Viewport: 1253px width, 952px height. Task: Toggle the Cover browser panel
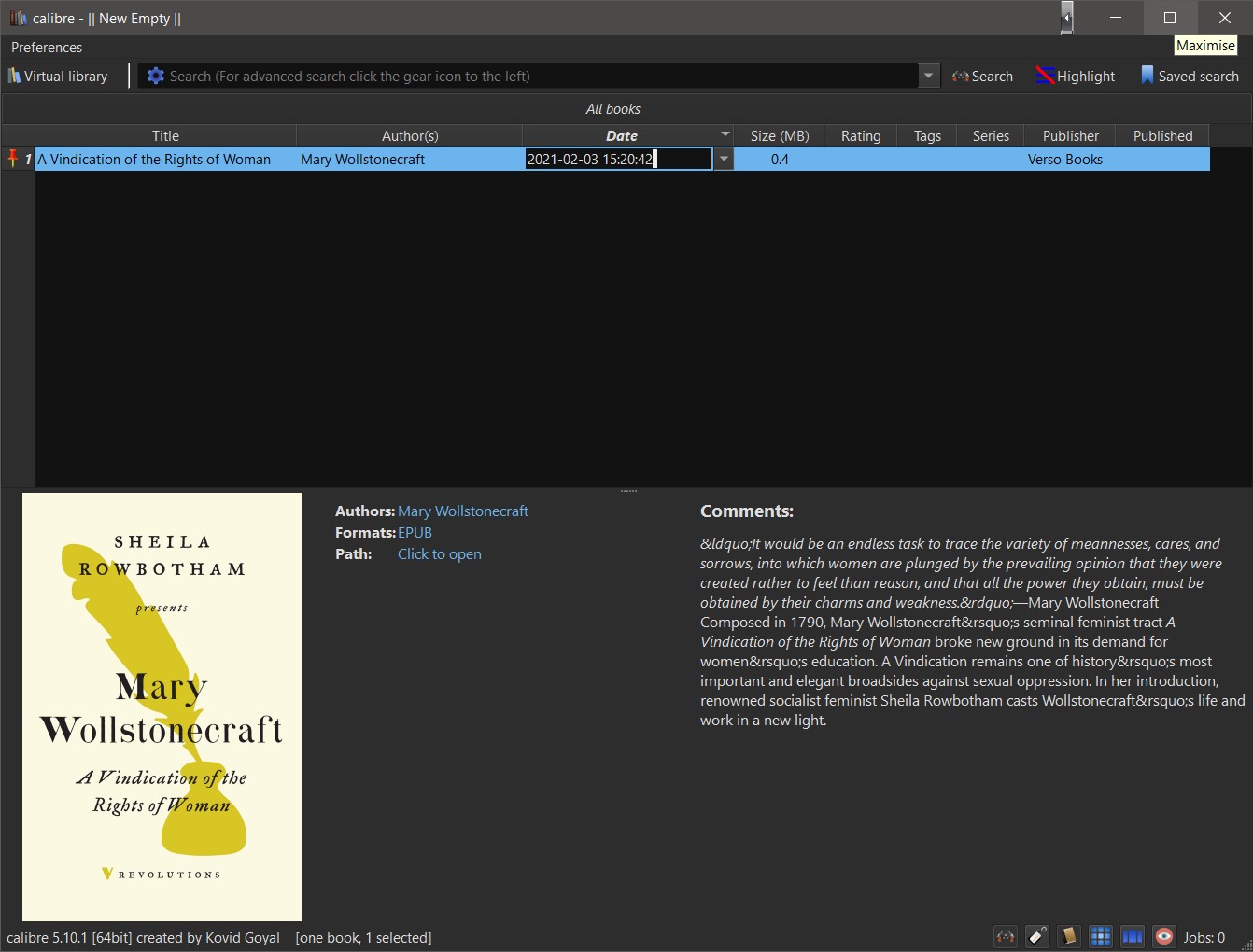coord(1133,936)
